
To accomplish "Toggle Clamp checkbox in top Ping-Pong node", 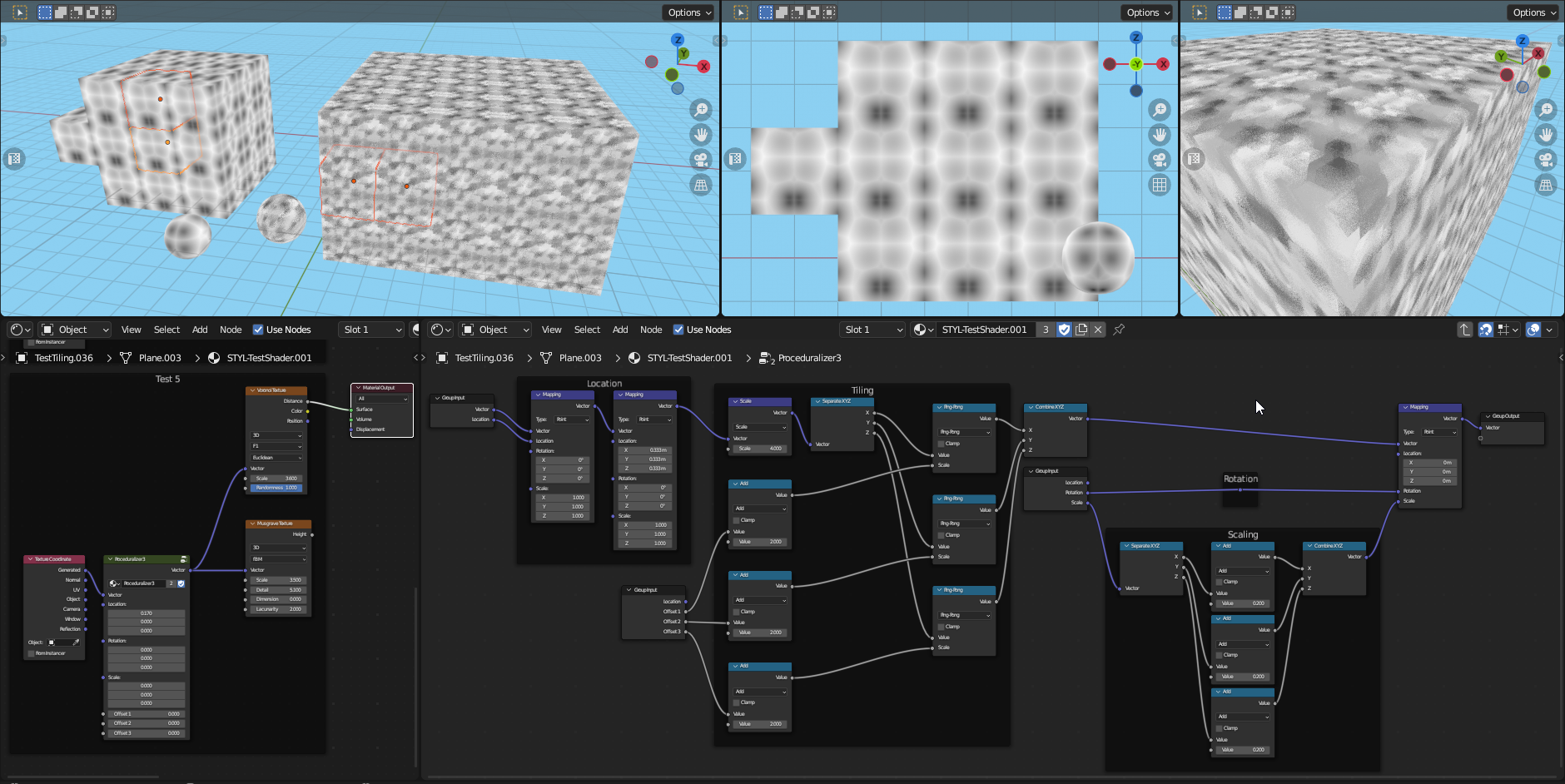I will [941, 444].
